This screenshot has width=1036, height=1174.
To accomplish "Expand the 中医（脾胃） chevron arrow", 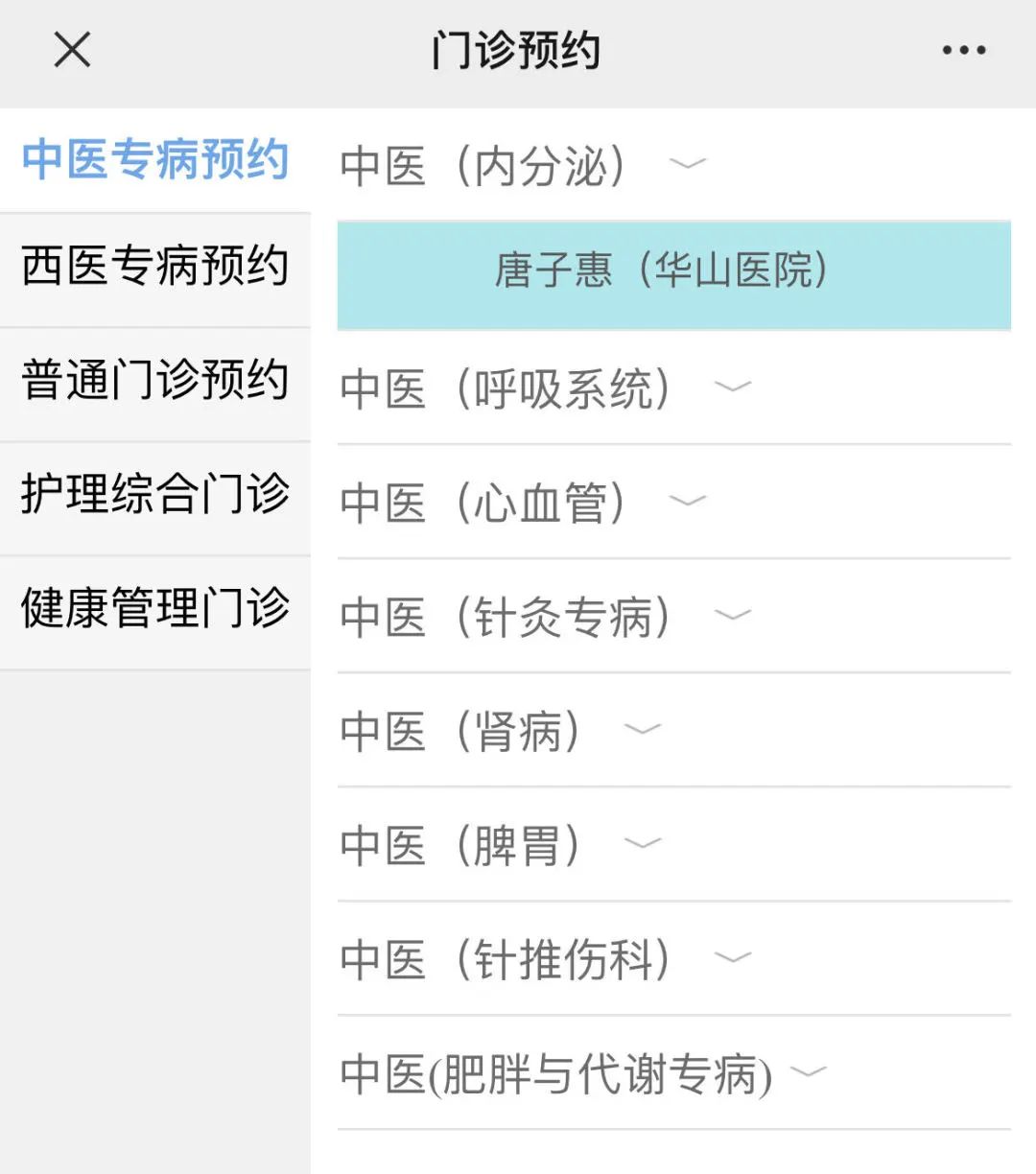I will (x=643, y=843).
